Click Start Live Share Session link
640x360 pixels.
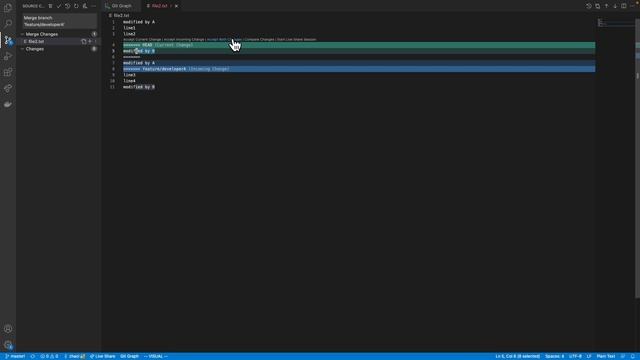coord(296,40)
